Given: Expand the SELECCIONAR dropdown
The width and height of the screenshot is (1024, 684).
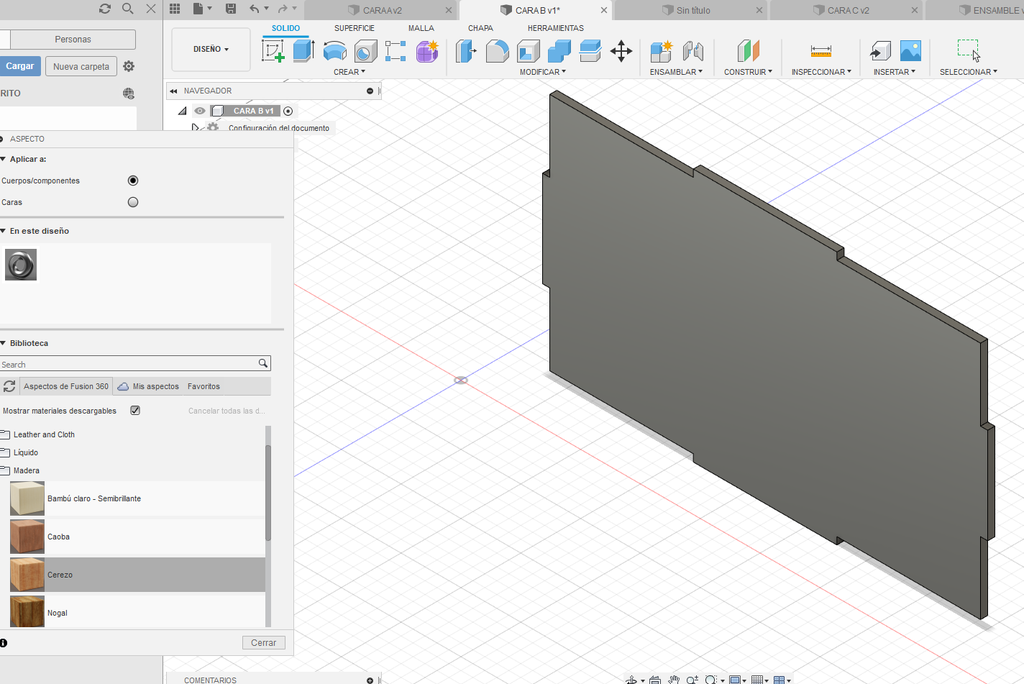Looking at the screenshot, I should (968, 72).
